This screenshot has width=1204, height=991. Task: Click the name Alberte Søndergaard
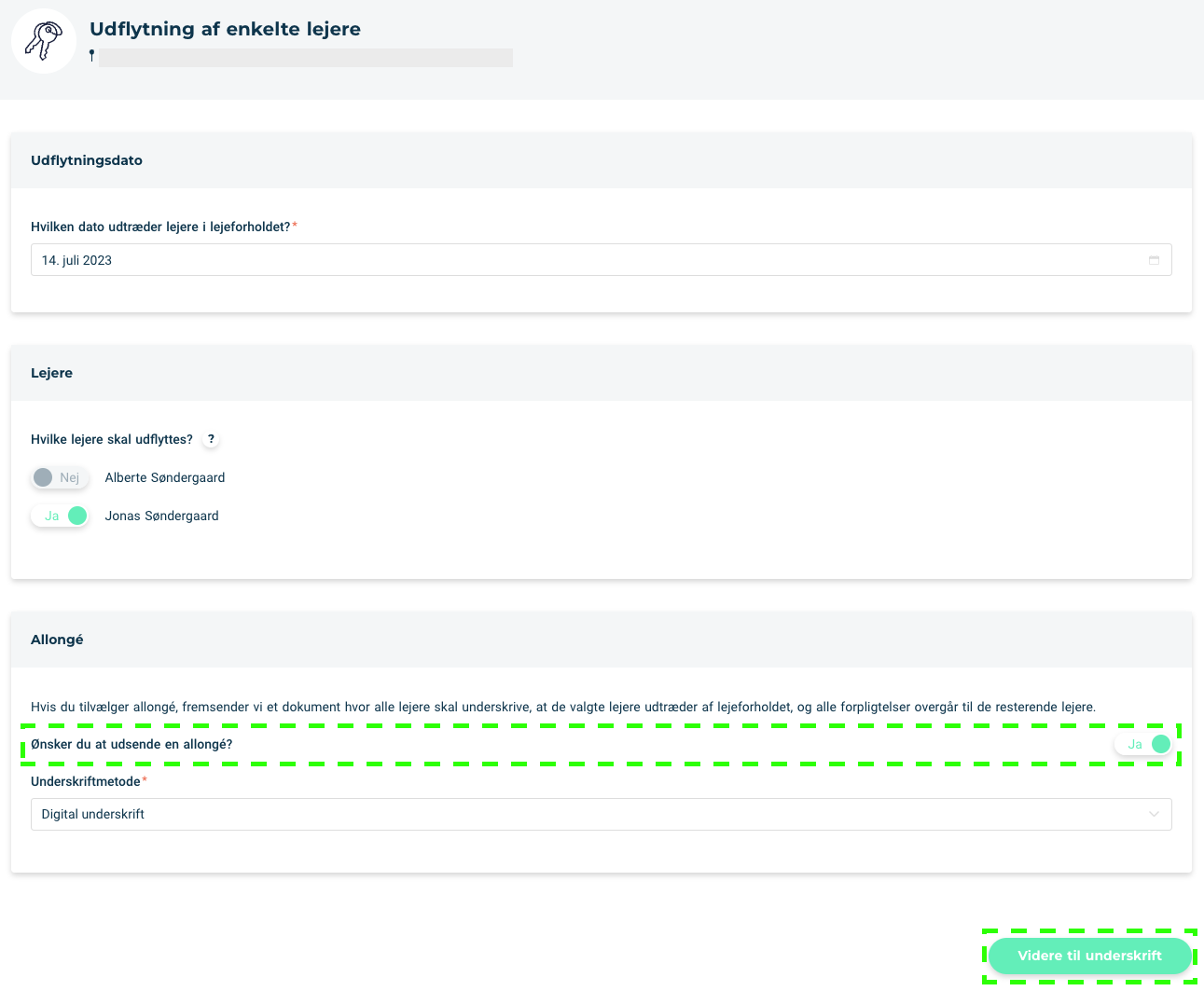point(165,477)
